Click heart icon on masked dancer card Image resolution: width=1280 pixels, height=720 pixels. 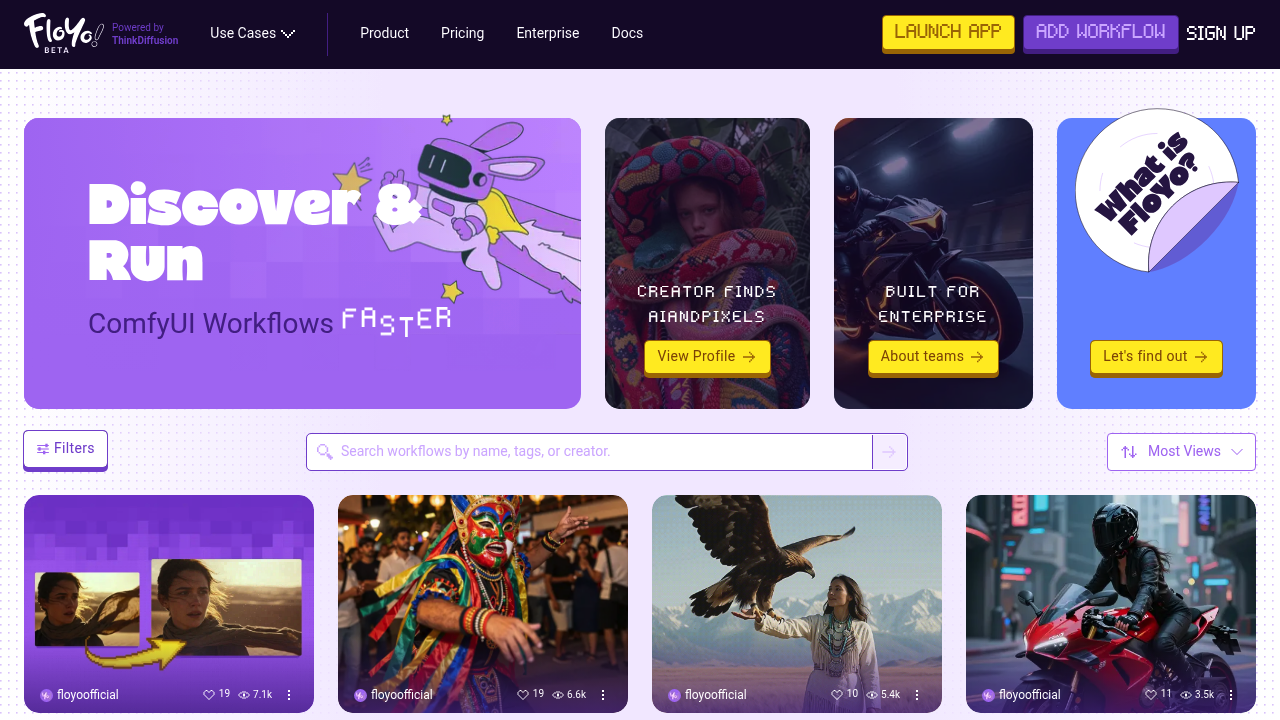tap(523, 694)
